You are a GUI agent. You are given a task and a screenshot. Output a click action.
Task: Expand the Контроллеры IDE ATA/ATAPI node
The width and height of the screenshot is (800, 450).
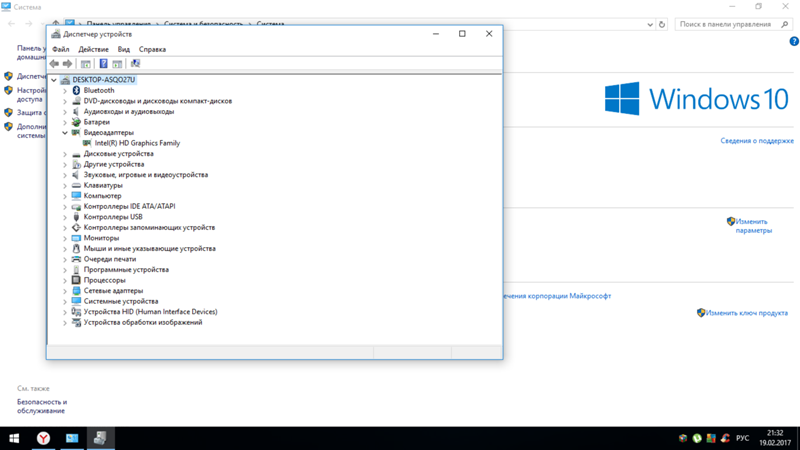pos(65,207)
